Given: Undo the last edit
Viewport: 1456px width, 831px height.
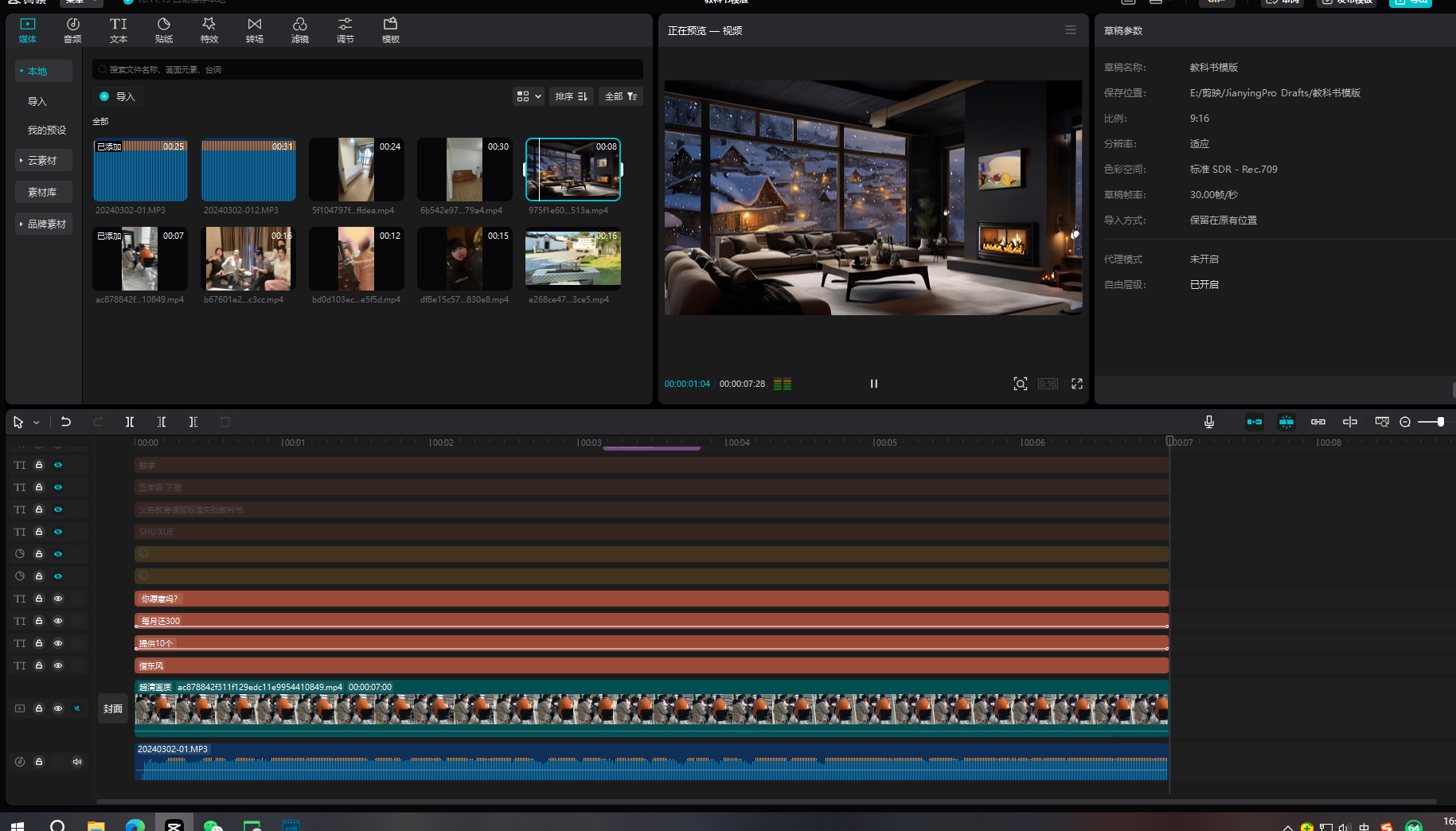Looking at the screenshot, I should click(66, 422).
